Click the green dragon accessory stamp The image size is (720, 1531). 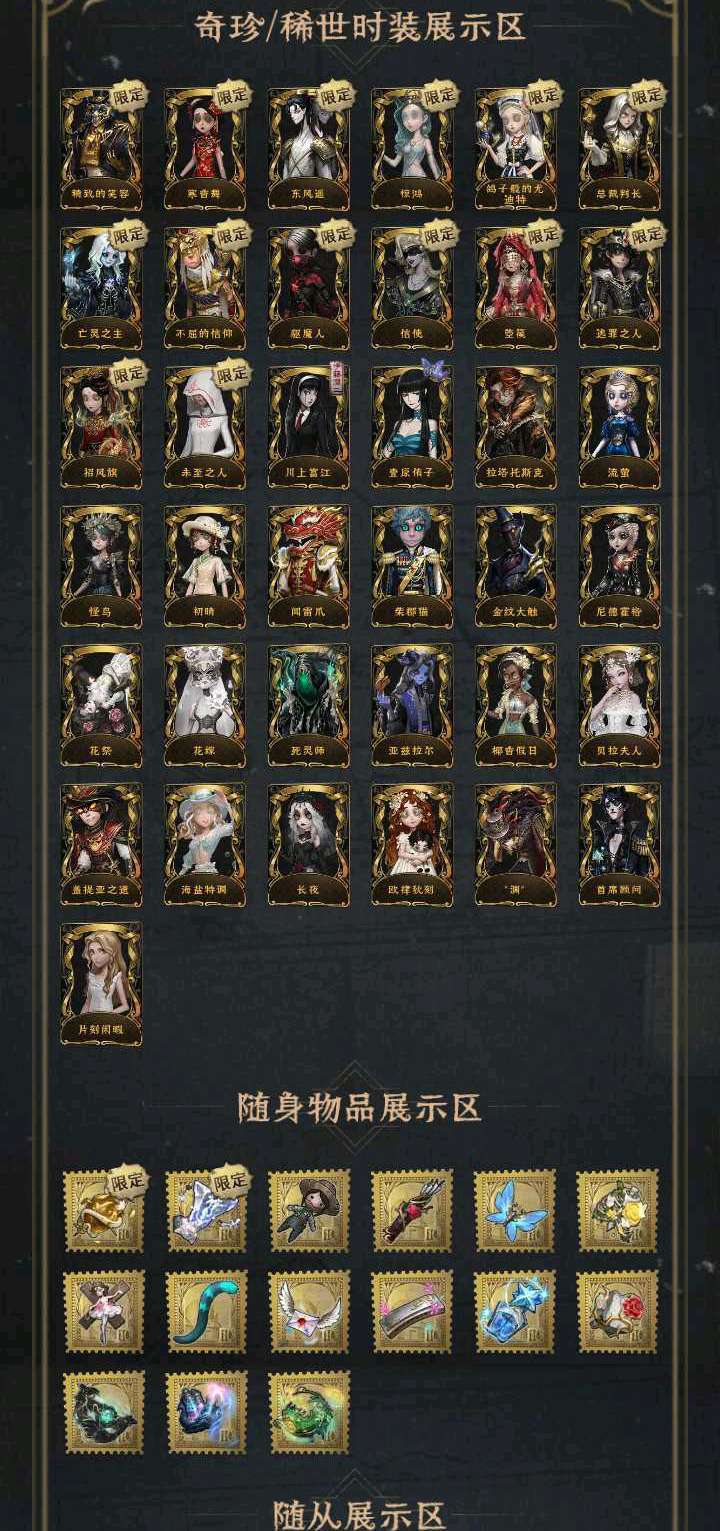pyautogui.click(x=309, y=1412)
